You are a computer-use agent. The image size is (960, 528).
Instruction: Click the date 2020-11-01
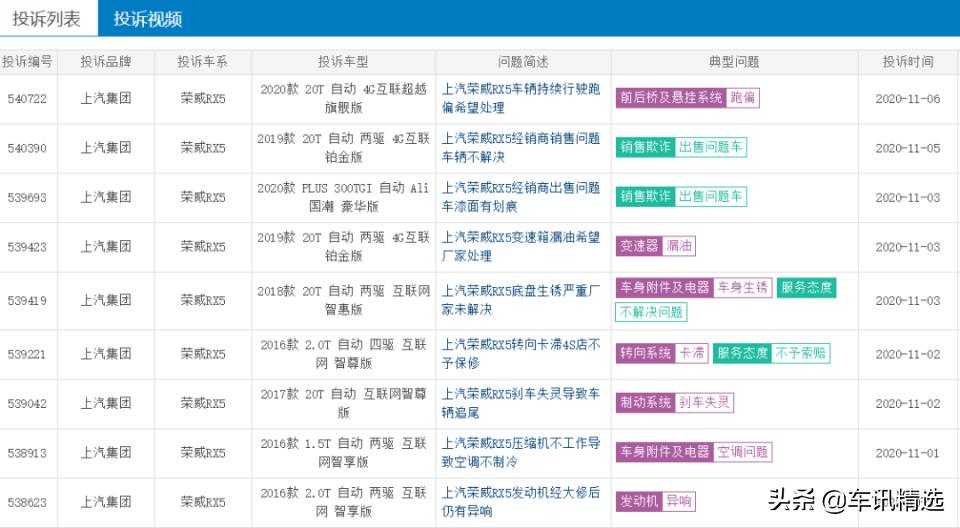point(908,453)
